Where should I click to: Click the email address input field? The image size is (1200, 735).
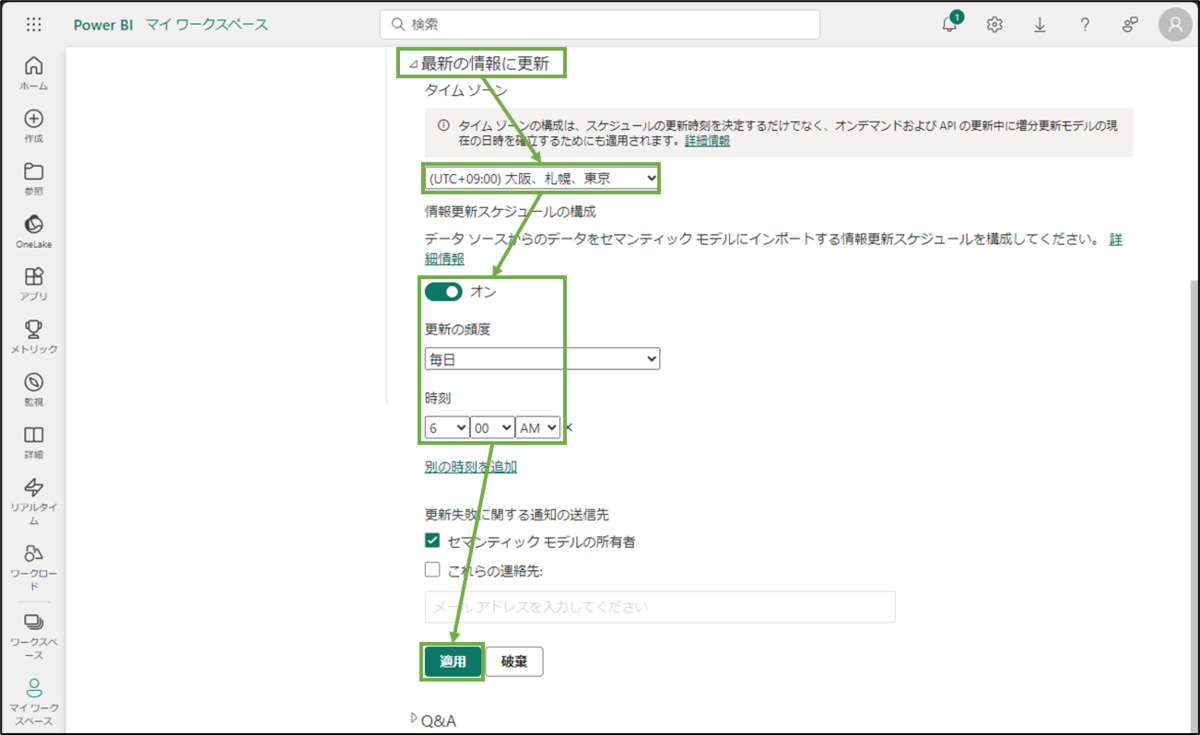(660, 607)
